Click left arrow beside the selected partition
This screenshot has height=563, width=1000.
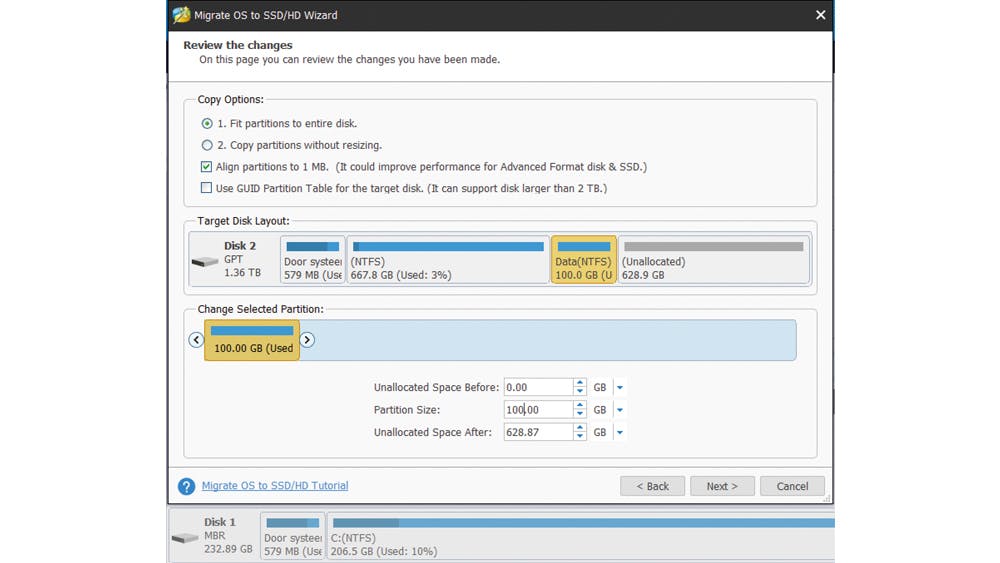[x=196, y=340]
